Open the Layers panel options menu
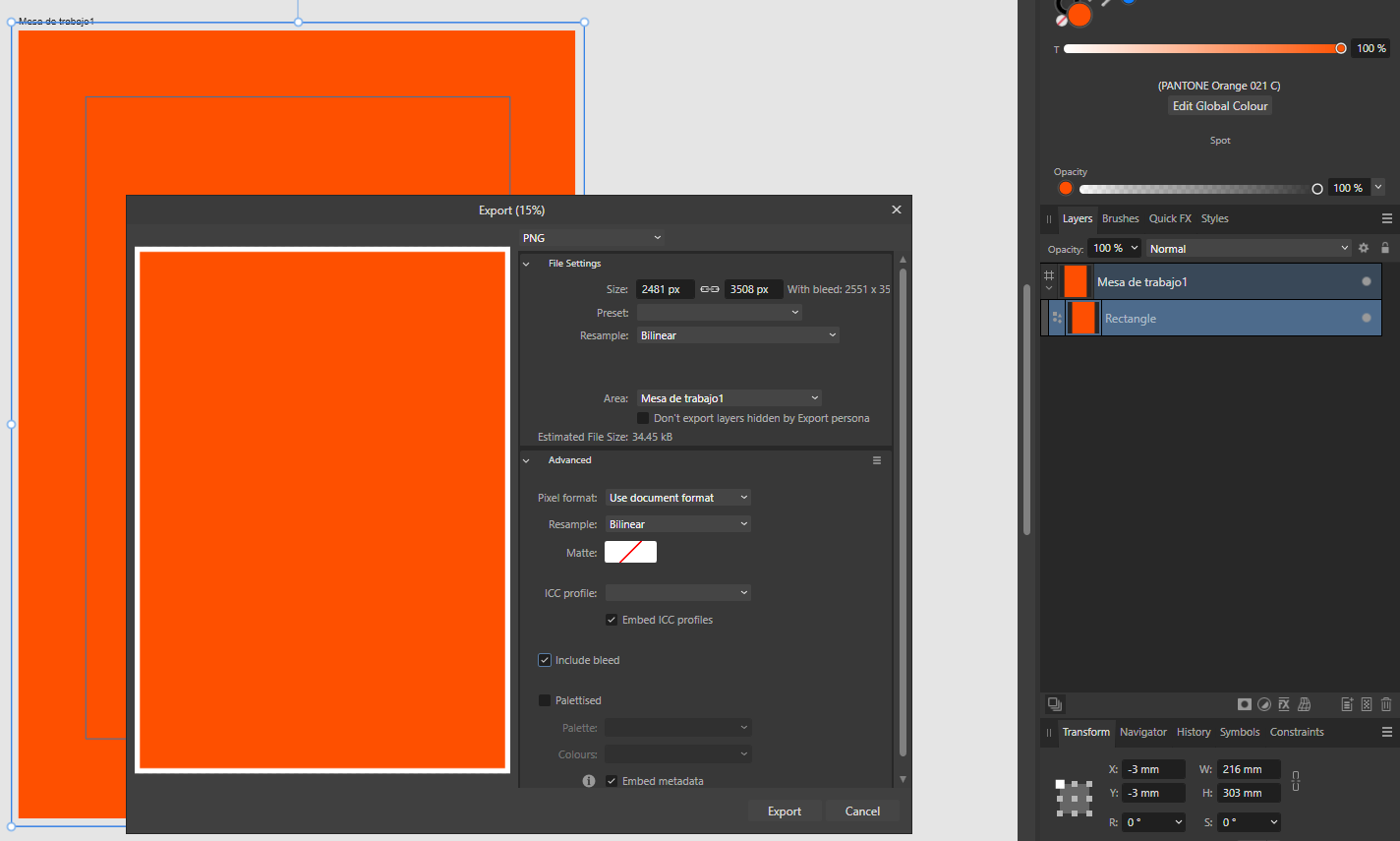 click(x=1387, y=218)
